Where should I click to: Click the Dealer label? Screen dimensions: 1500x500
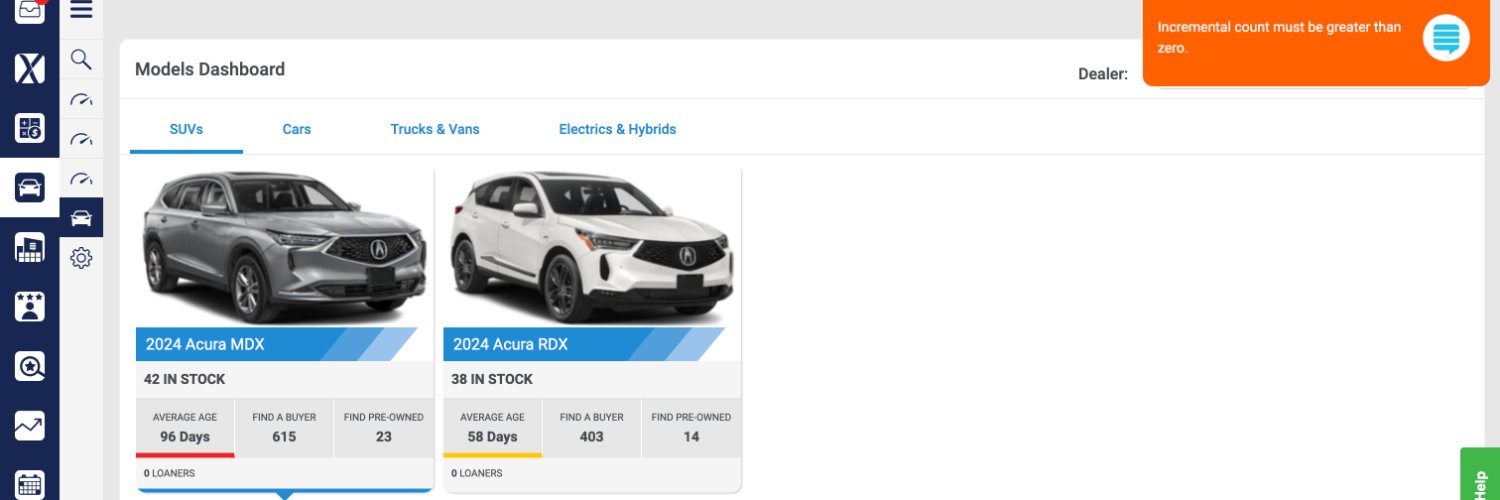pos(1103,74)
